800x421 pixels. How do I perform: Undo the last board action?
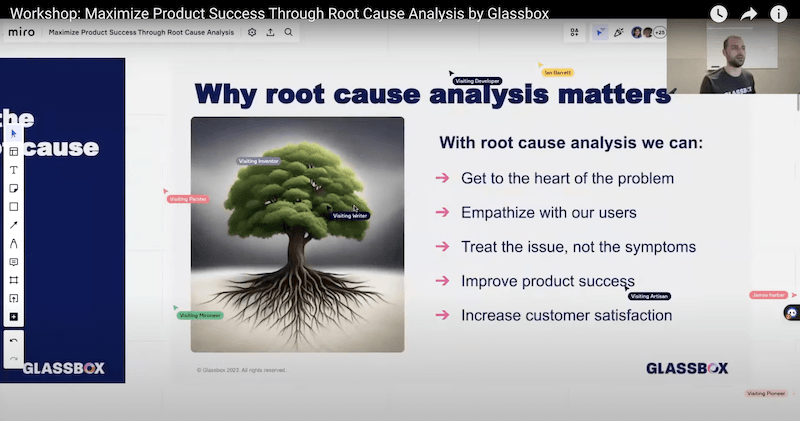[14, 340]
